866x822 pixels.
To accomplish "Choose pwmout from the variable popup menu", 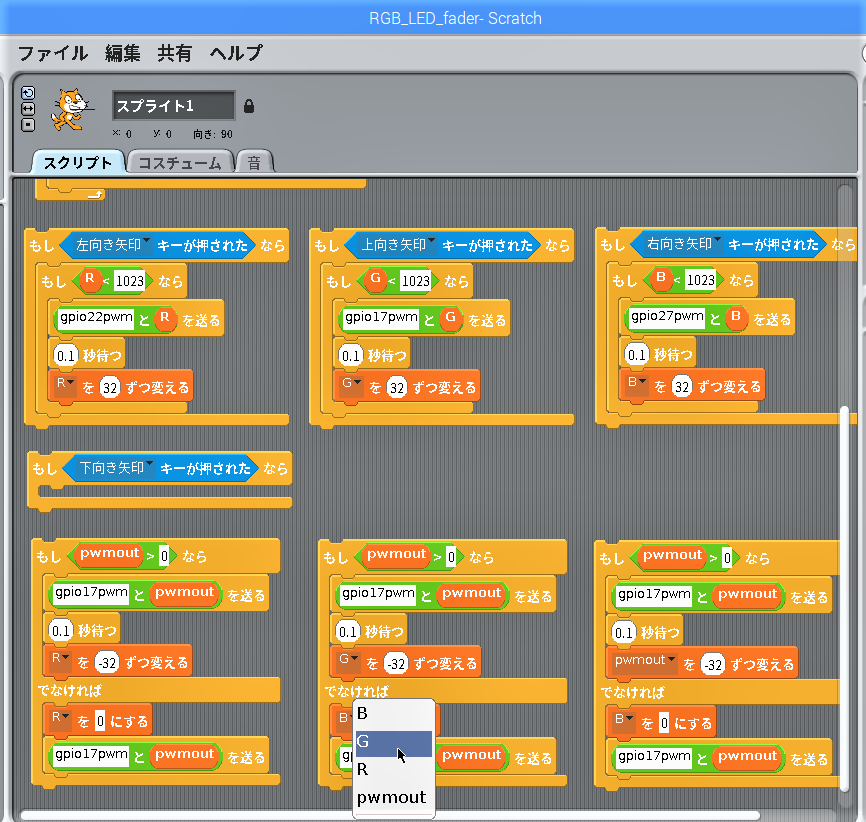I will click(394, 798).
